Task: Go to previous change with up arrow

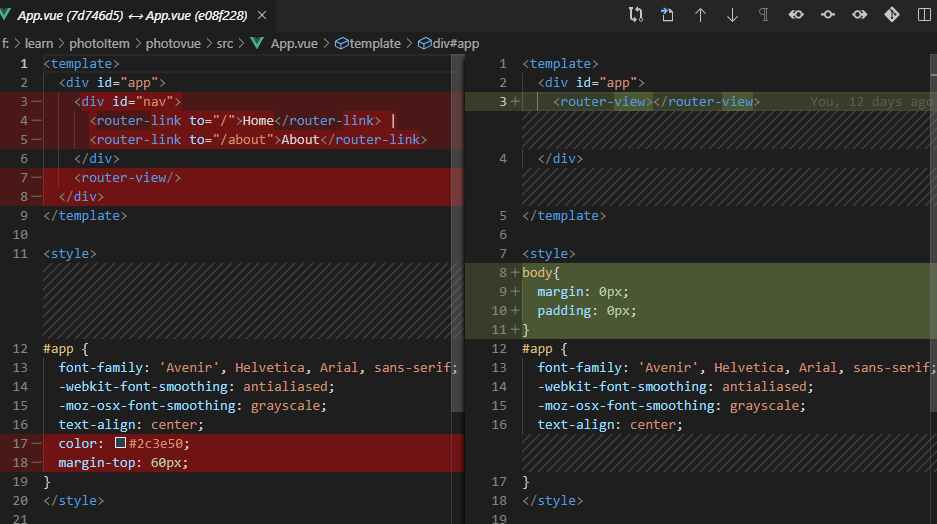Action: (700, 15)
